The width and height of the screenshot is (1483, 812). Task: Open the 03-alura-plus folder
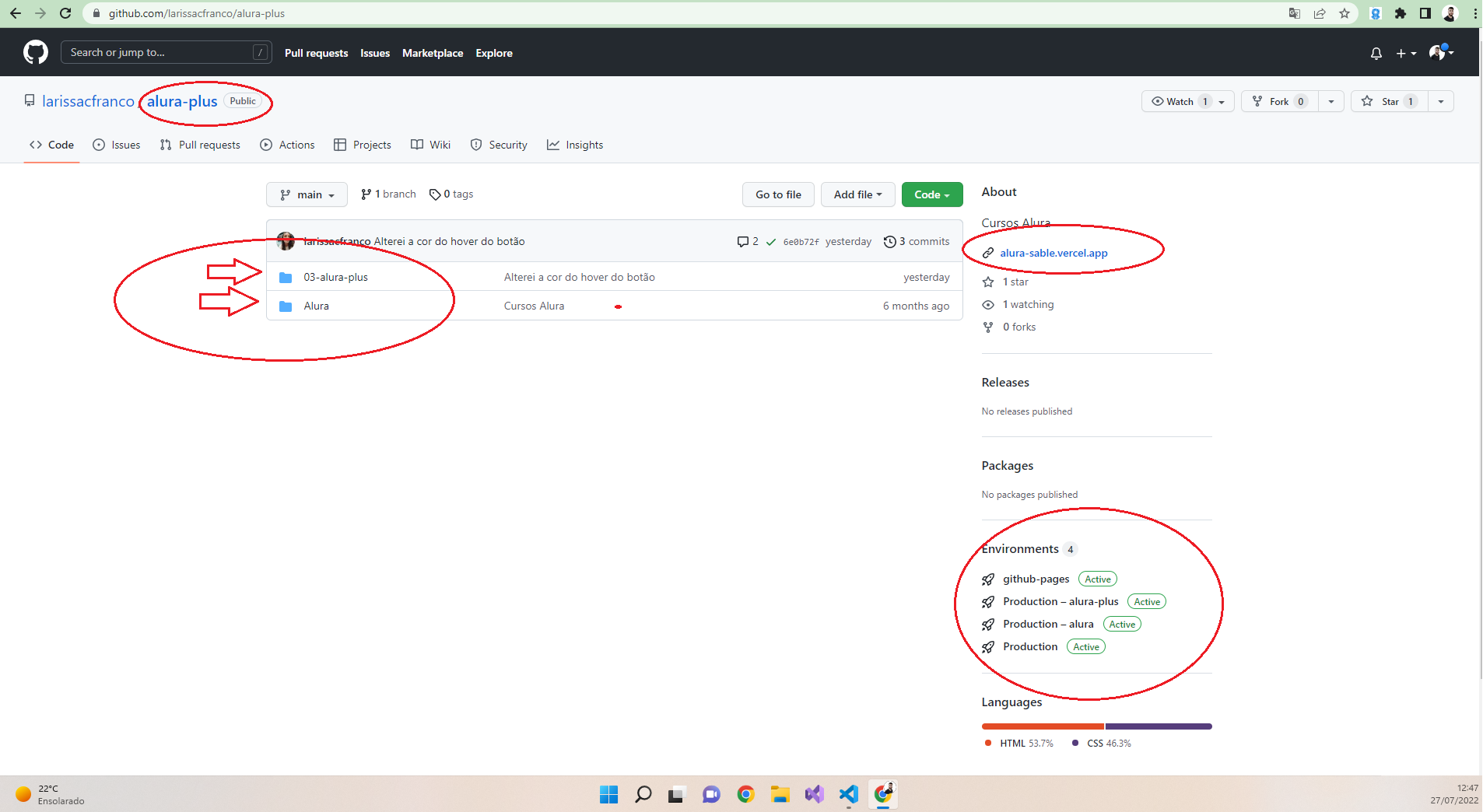point(335,277)
